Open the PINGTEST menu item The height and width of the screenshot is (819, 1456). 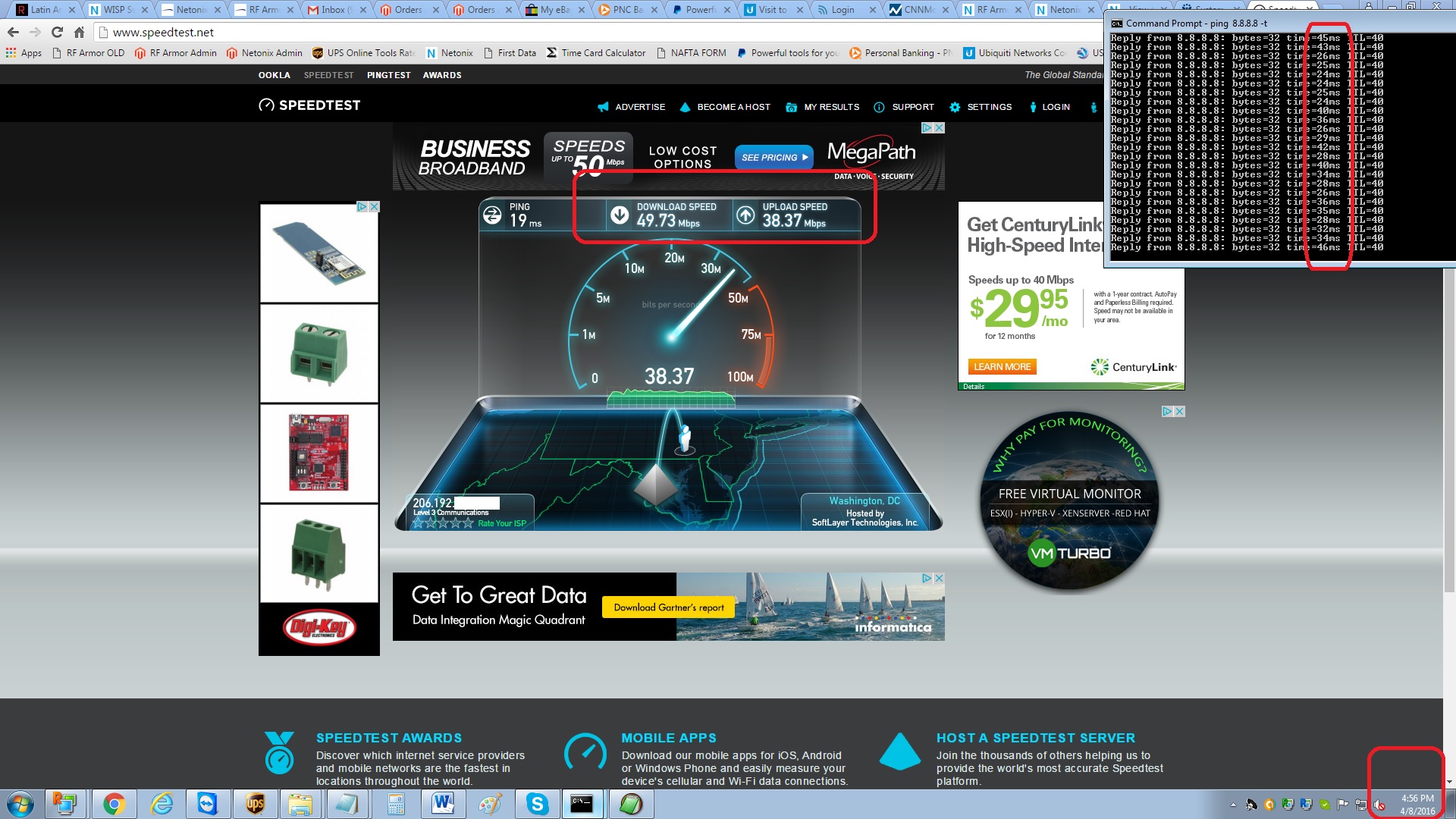(x=388, y=75)
